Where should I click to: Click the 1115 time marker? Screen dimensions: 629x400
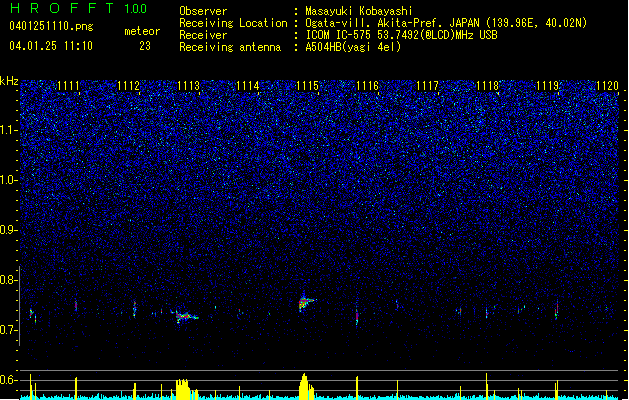[307, 86]
